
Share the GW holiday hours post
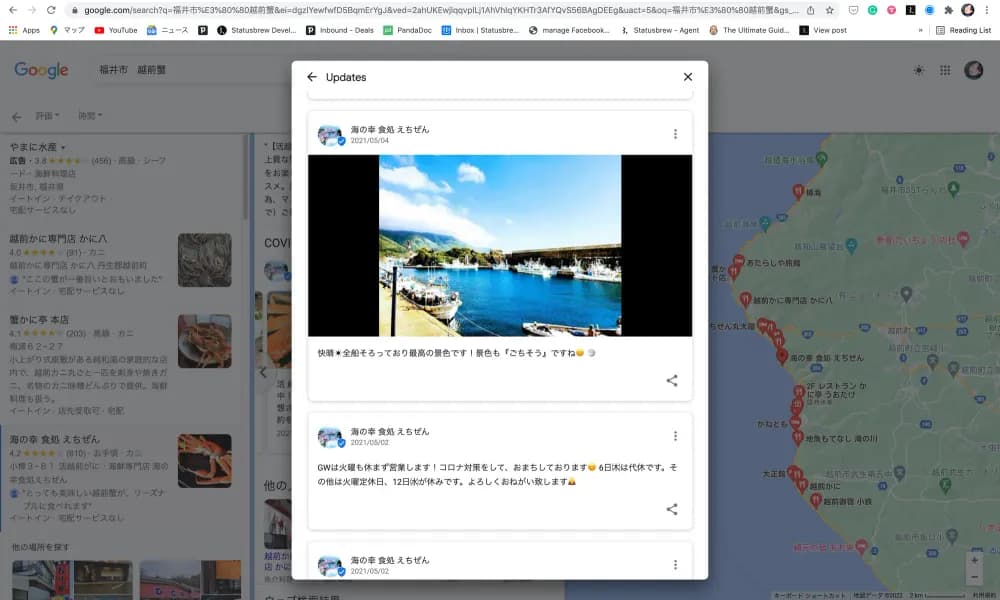(672, 509)
